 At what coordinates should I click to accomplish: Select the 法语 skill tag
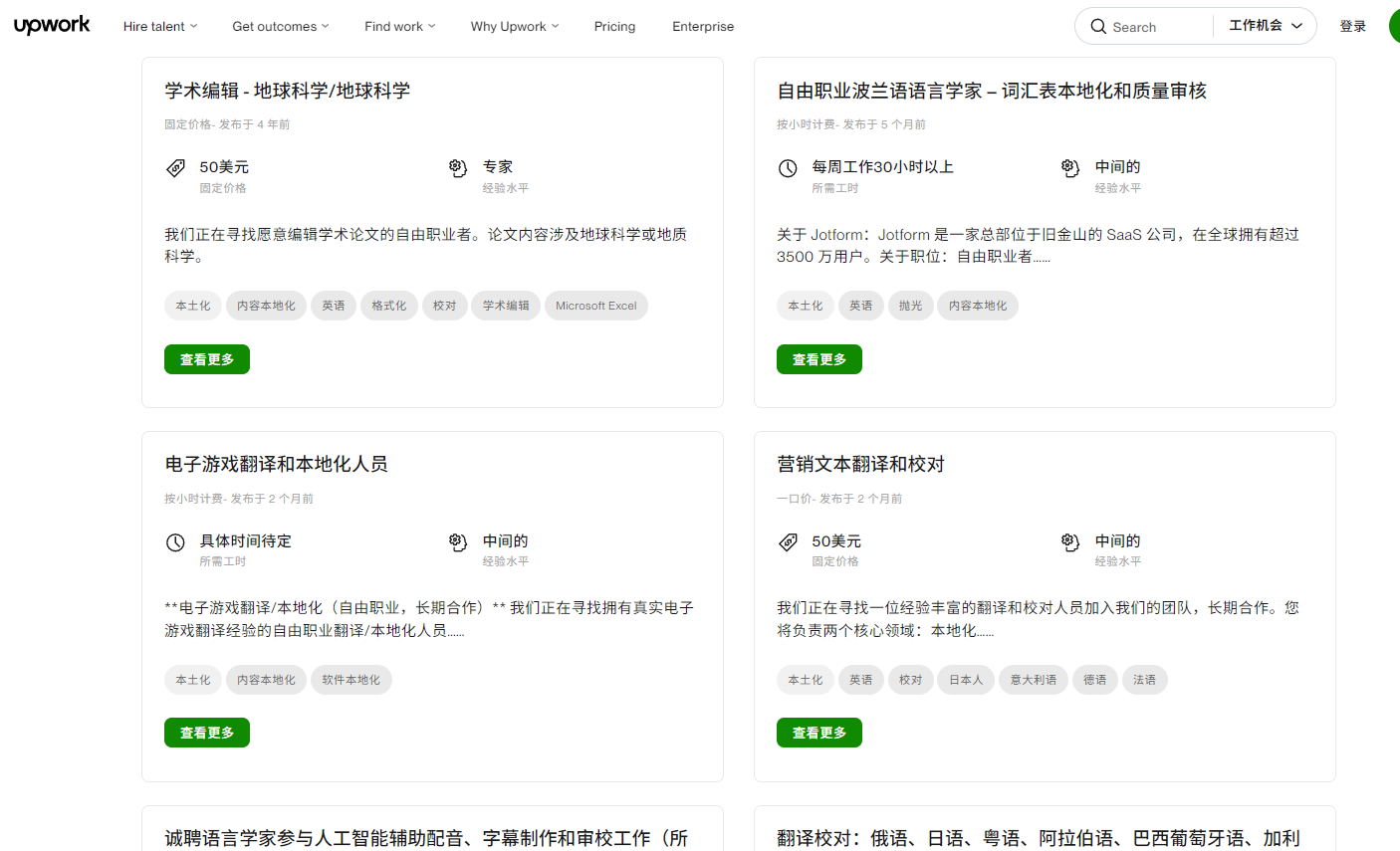click(x=1145, y=680)
